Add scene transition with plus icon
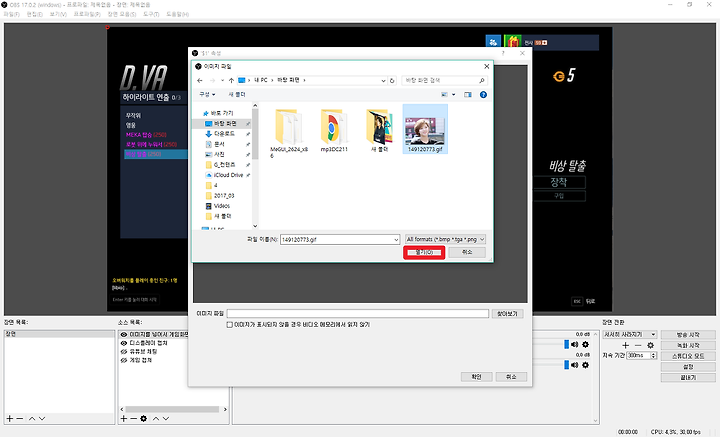 (x=625, y=345)
